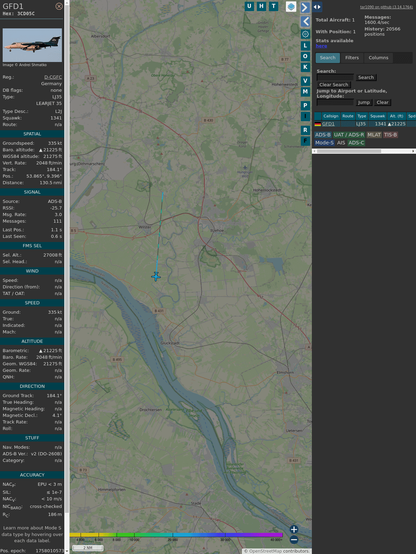Click the crosshair center-on-aircraft button

click(x=305, y=34)
